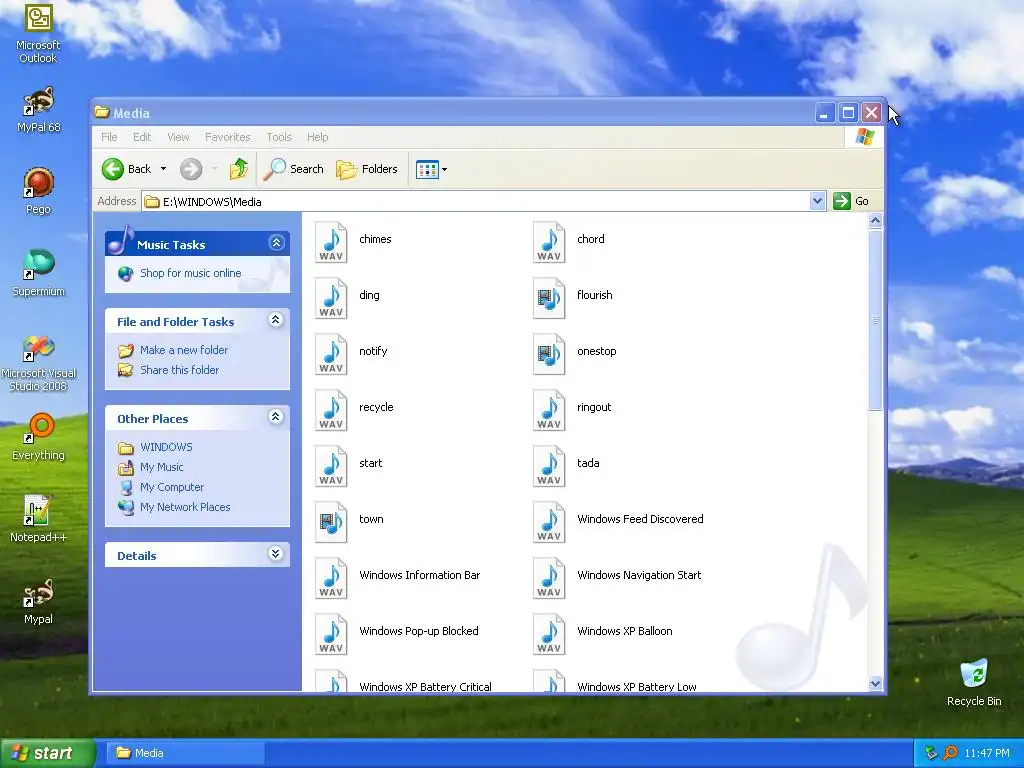This screenshot has height=768, width=1024.
Task: Select the town media file icon
Action: click(331, 522)
